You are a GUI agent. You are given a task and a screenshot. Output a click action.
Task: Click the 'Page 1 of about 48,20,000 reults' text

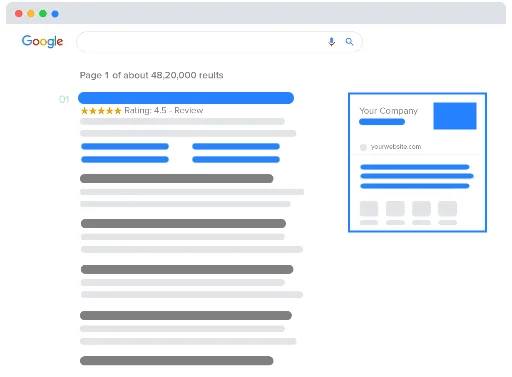[152, 75]
